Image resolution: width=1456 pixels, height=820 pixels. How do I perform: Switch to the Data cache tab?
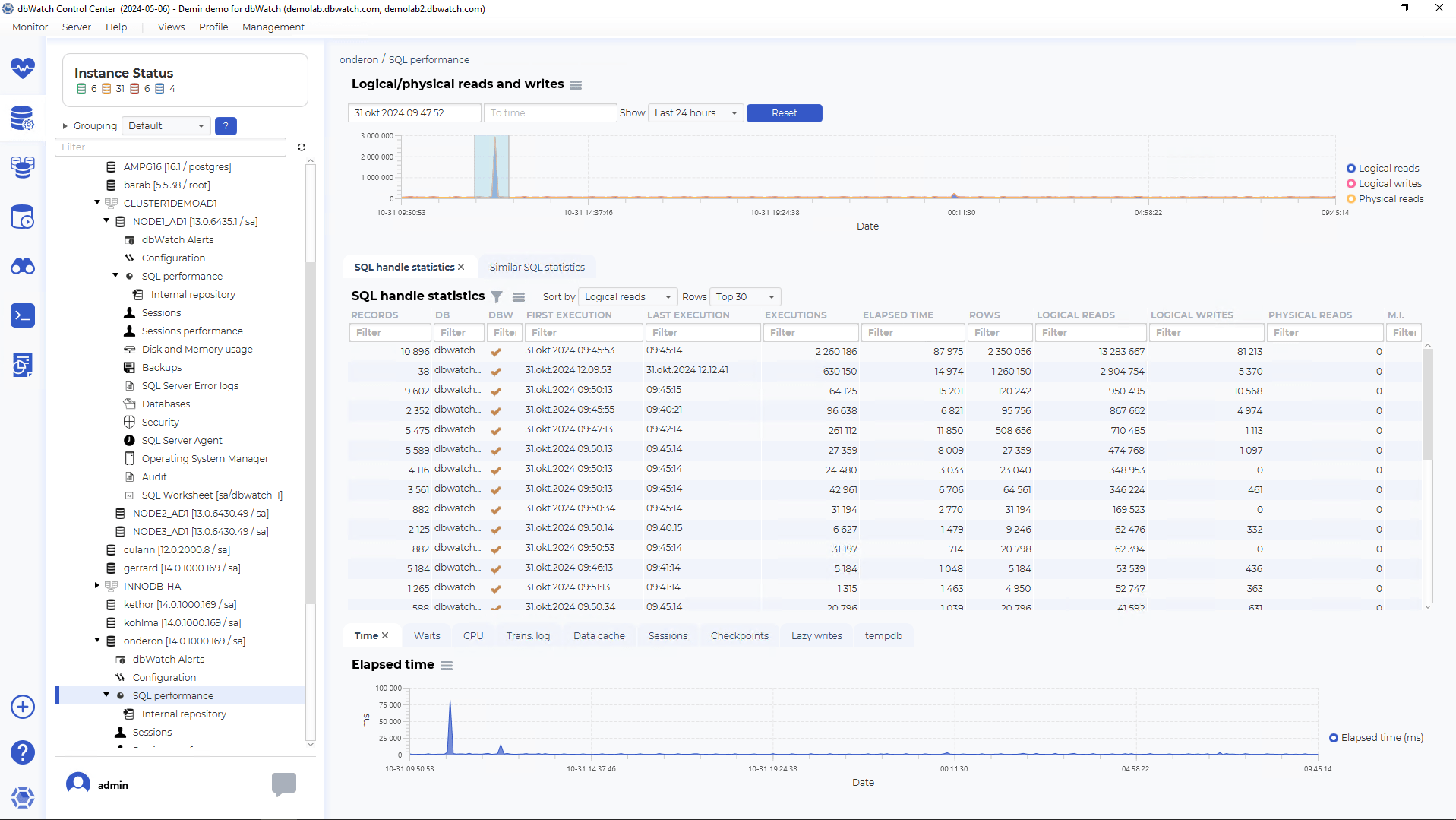tap(599, 635)
